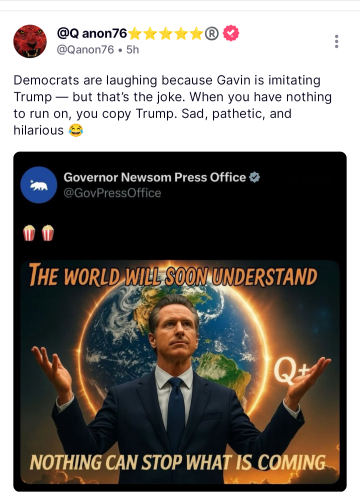This screenshot has width=360, height=500.
Task: Click the registered trademark symbol after stars
Action: (211, 33)
